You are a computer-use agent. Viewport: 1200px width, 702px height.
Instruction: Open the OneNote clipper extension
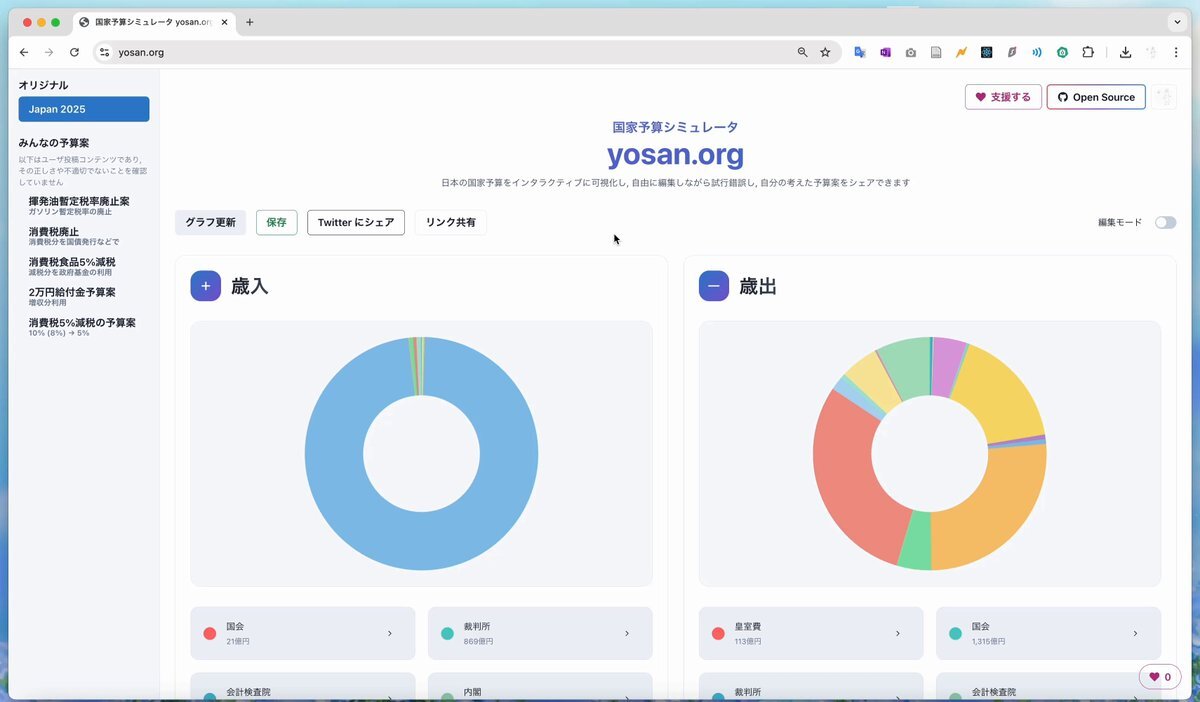coord(885,52)
